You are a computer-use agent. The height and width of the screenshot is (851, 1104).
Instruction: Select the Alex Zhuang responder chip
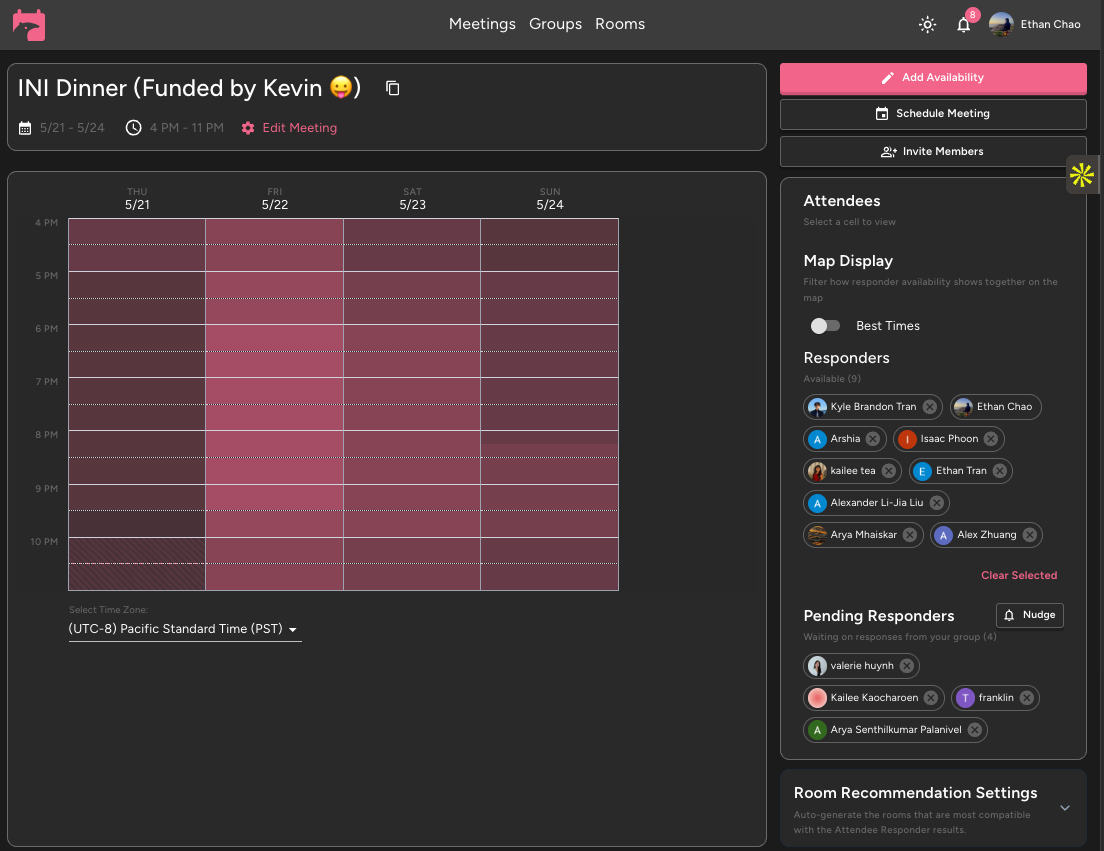986,535
